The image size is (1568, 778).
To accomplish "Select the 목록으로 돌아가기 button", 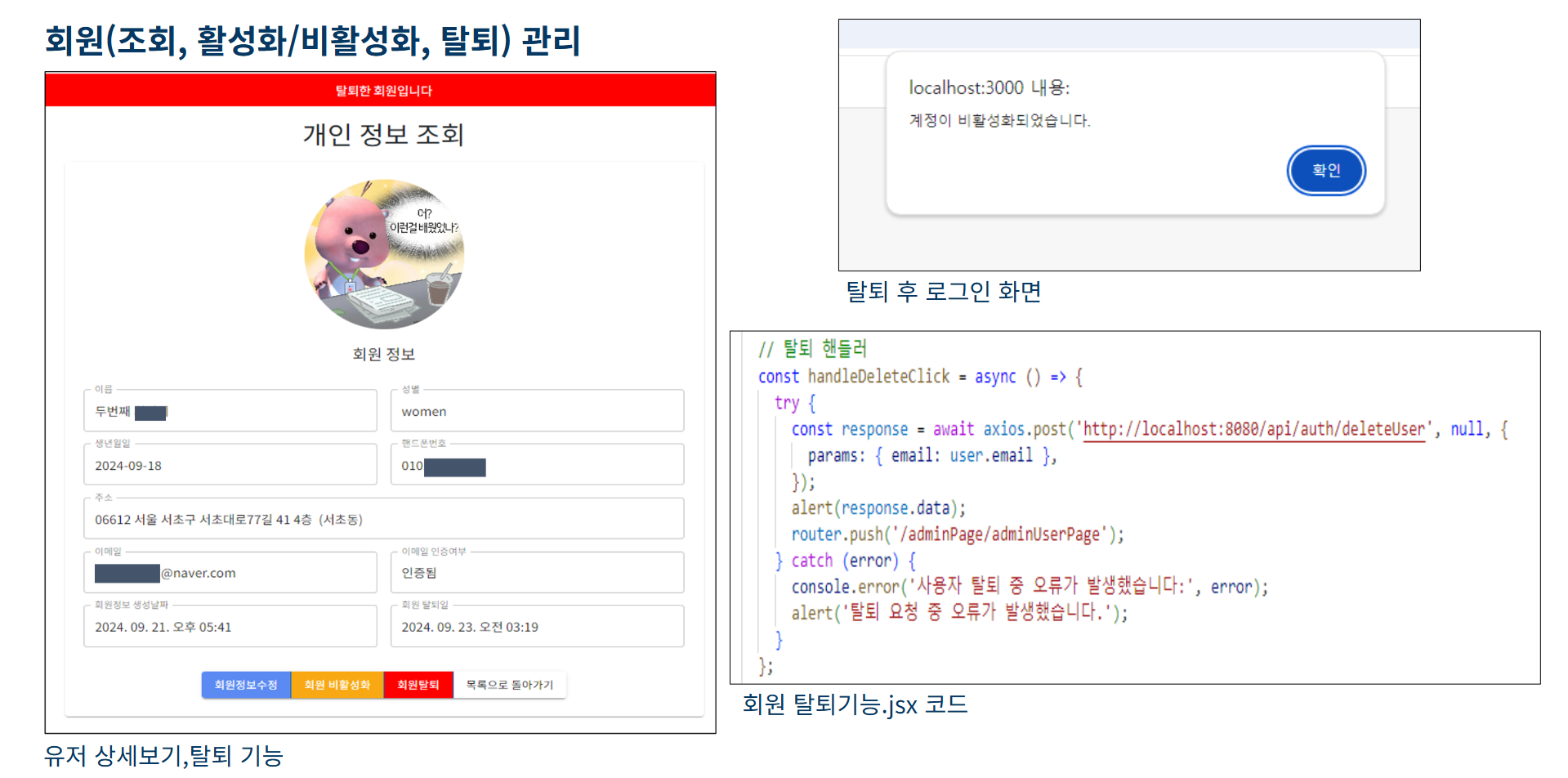I will 509,685.
